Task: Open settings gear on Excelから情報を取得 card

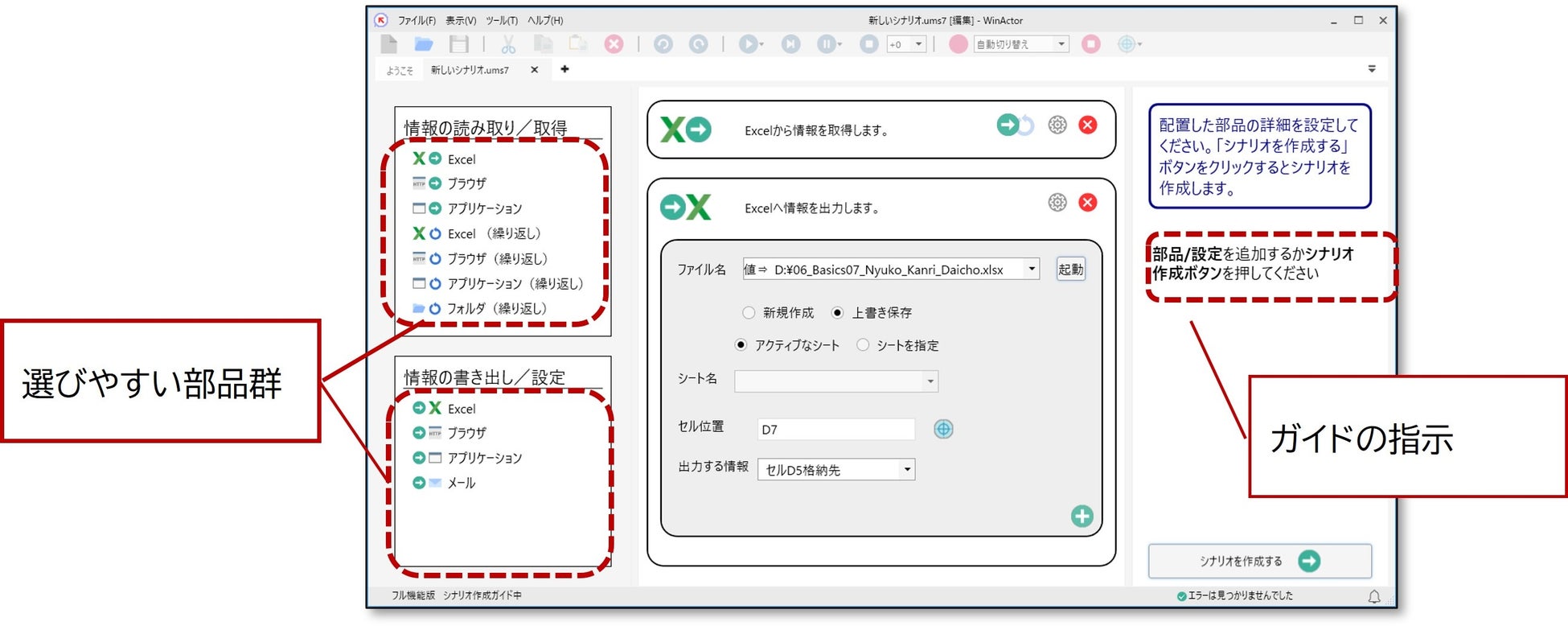Action: [1057, 125]
